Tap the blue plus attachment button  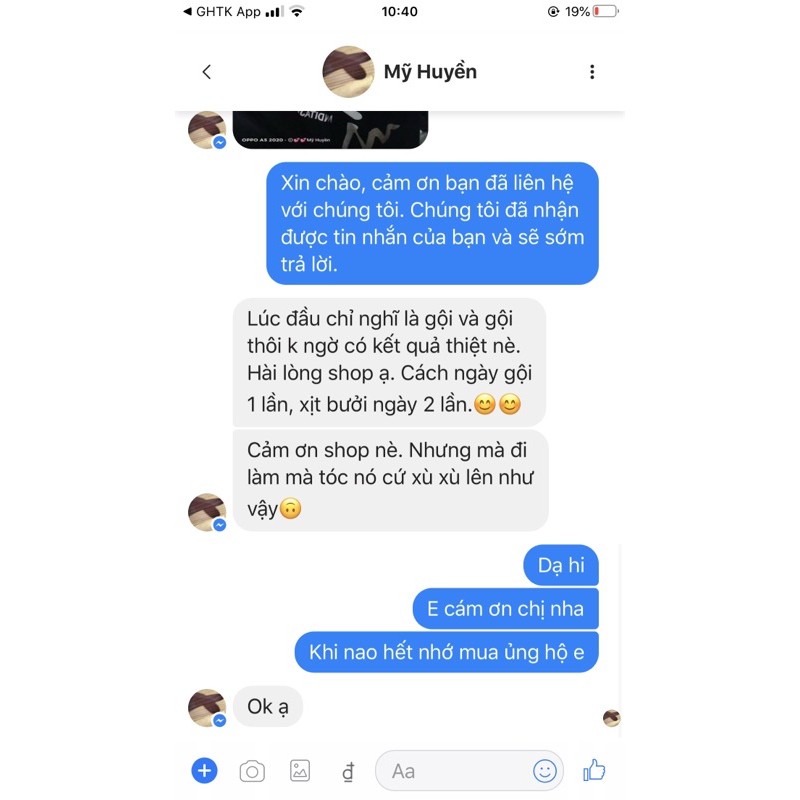click(204, 770)
